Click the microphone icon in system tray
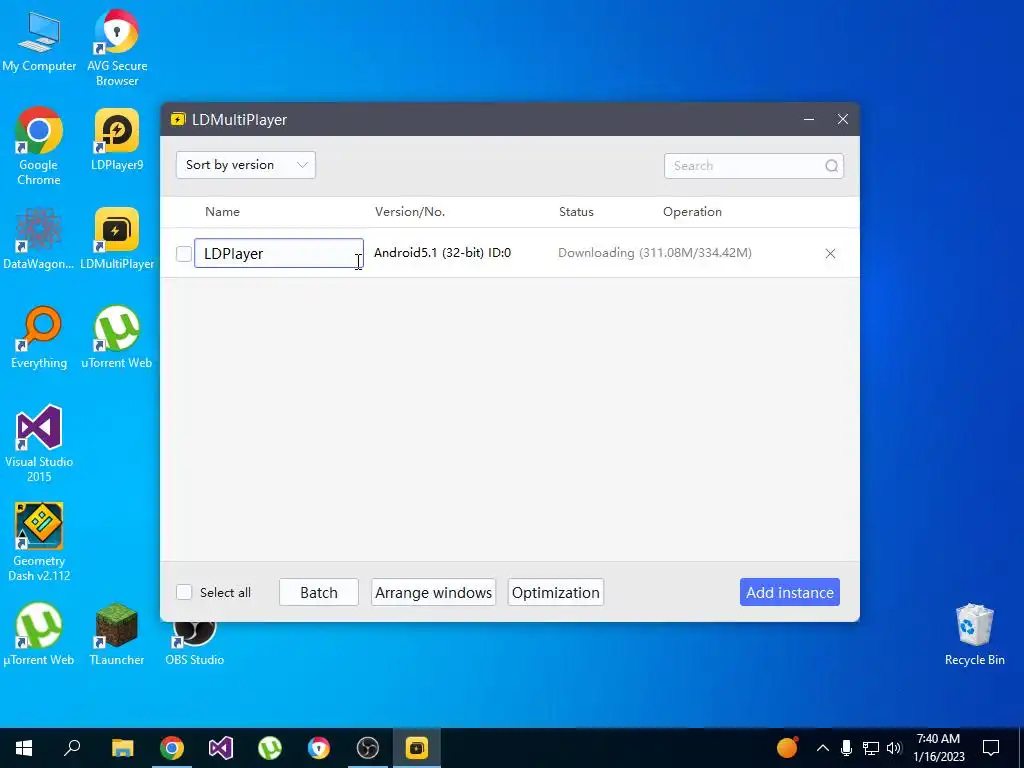Image resolution: width=1024 pixels, height=768 pixels. click(846, 748)
